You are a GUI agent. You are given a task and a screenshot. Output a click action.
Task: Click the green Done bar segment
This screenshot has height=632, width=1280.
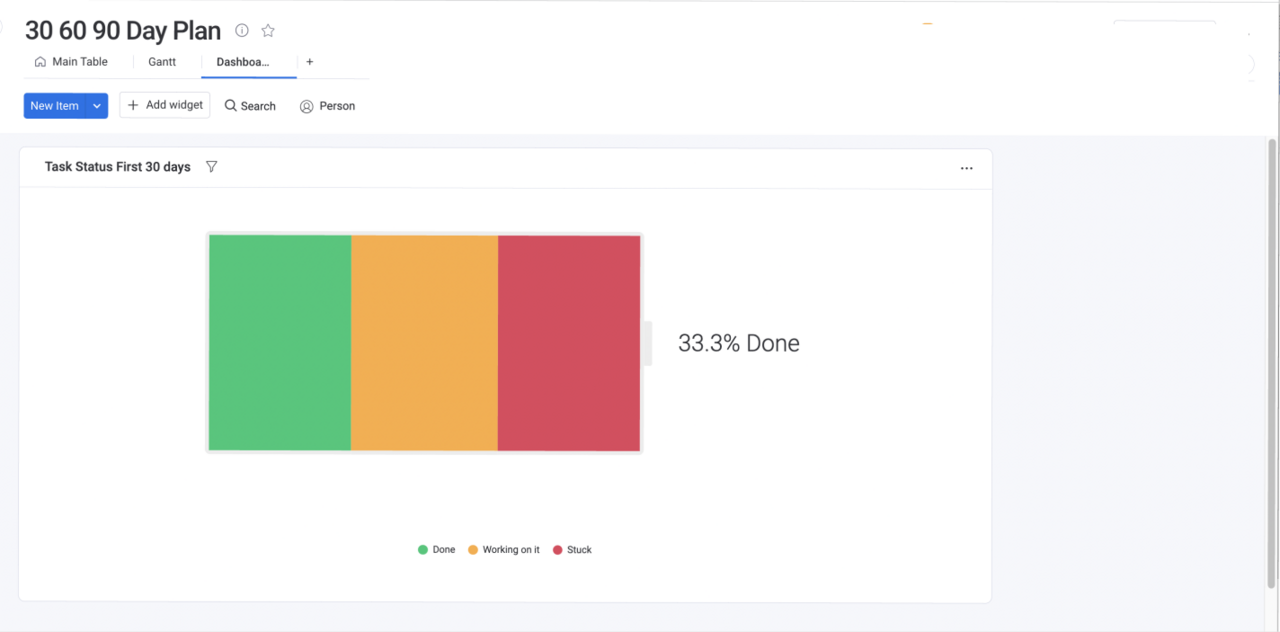click(280, 343)
